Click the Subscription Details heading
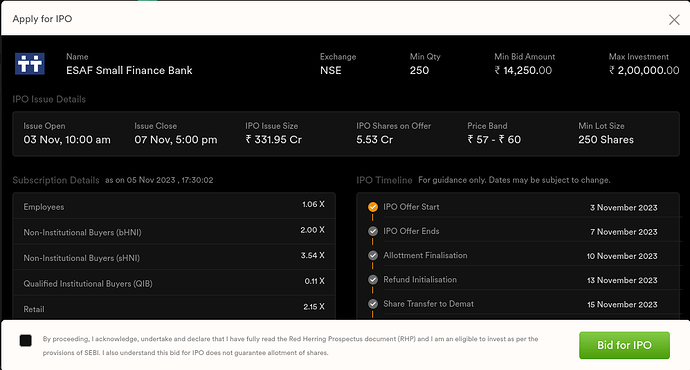Screen dimensions: 690x370 coord(56,180)
